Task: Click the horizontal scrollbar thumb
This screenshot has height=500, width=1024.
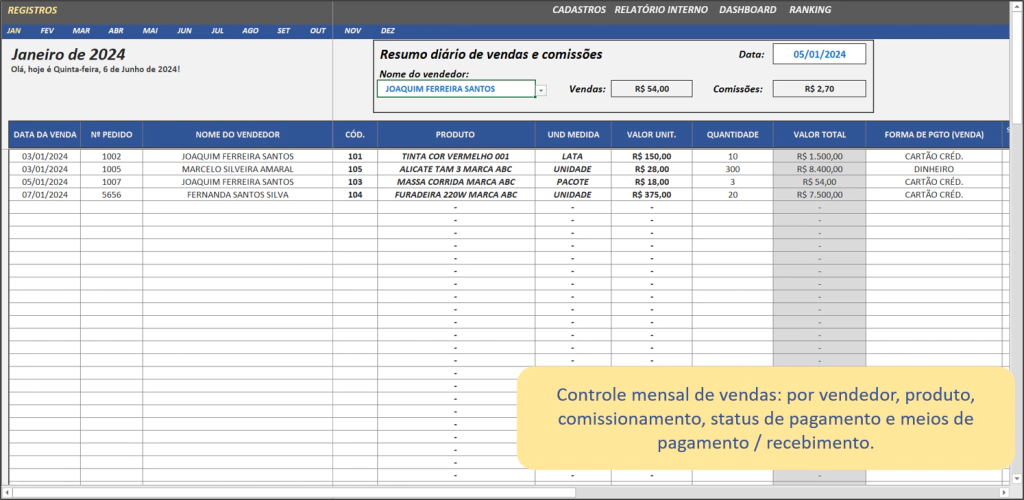Action: (x=294, y=492)
